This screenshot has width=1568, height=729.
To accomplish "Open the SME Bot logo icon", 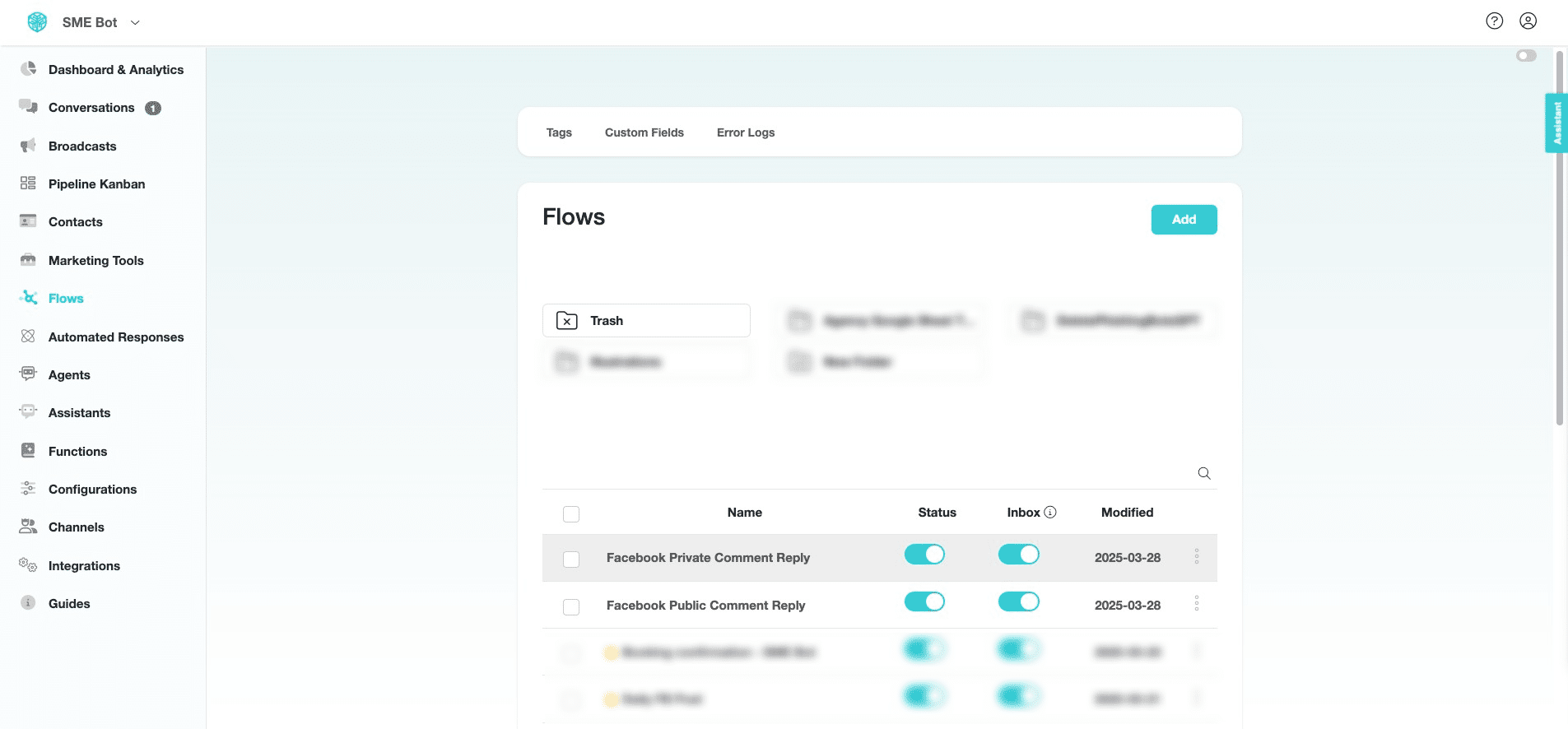I will (37, 22).
